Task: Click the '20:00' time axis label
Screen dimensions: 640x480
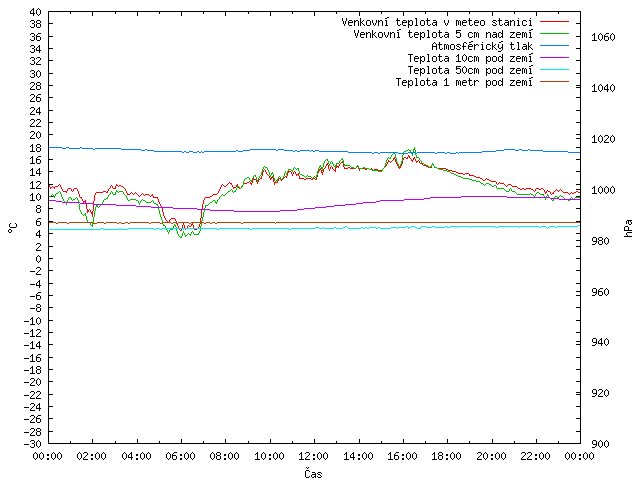Action: [x=491, y=456]
